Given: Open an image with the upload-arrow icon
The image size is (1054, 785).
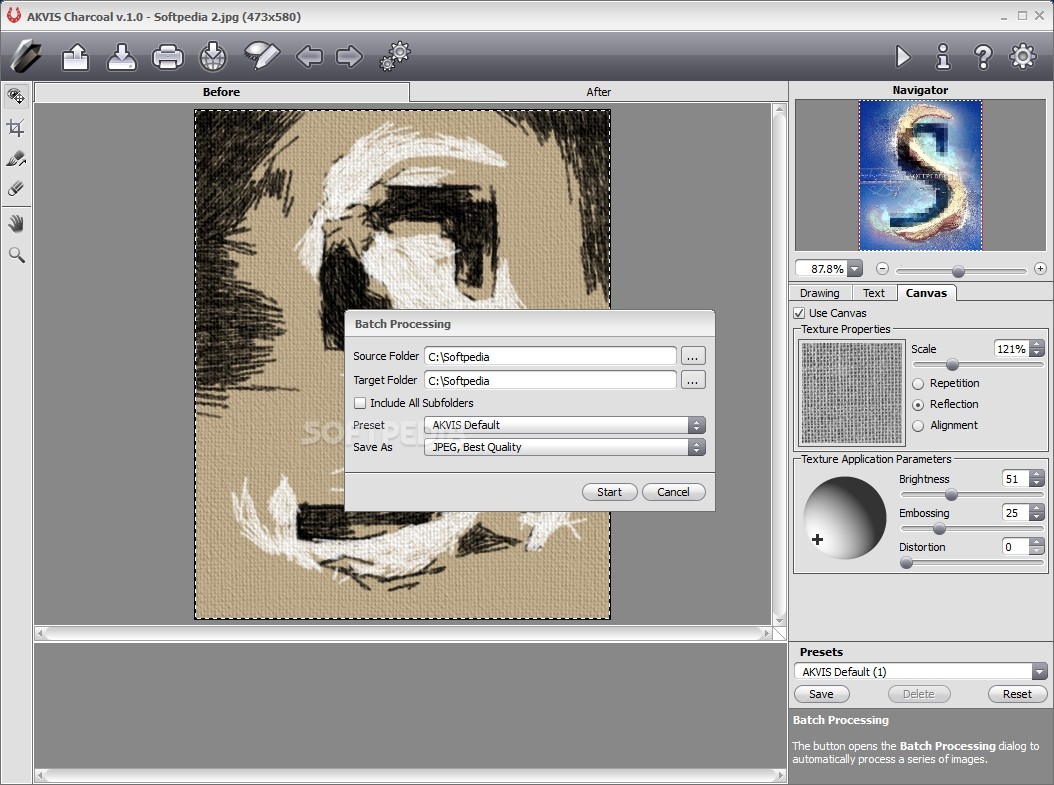Looking at the screenshot, I should click(x=75, y=56).
